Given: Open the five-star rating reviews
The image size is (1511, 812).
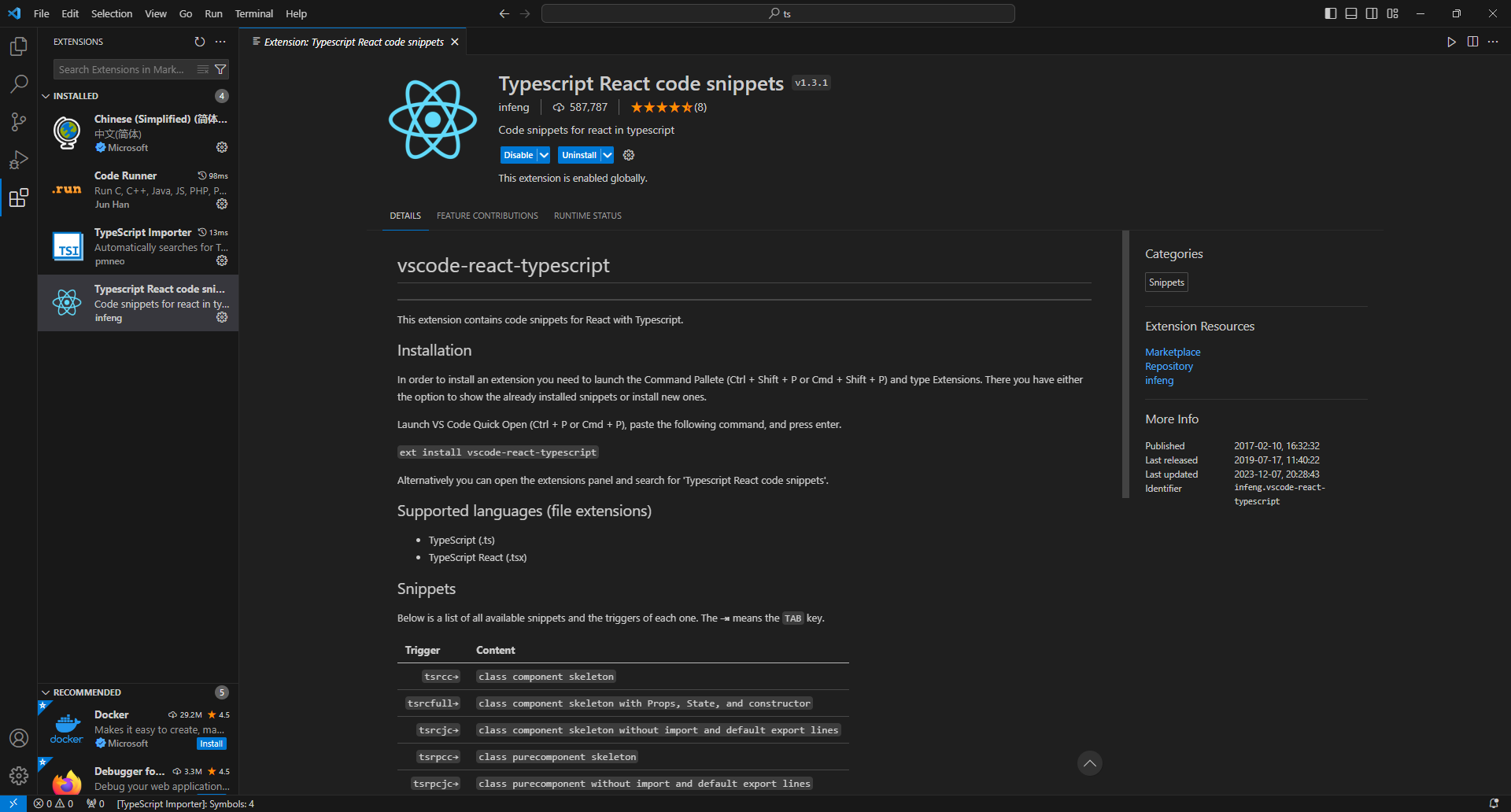Looking at the screenshot, I should [668, 107].
